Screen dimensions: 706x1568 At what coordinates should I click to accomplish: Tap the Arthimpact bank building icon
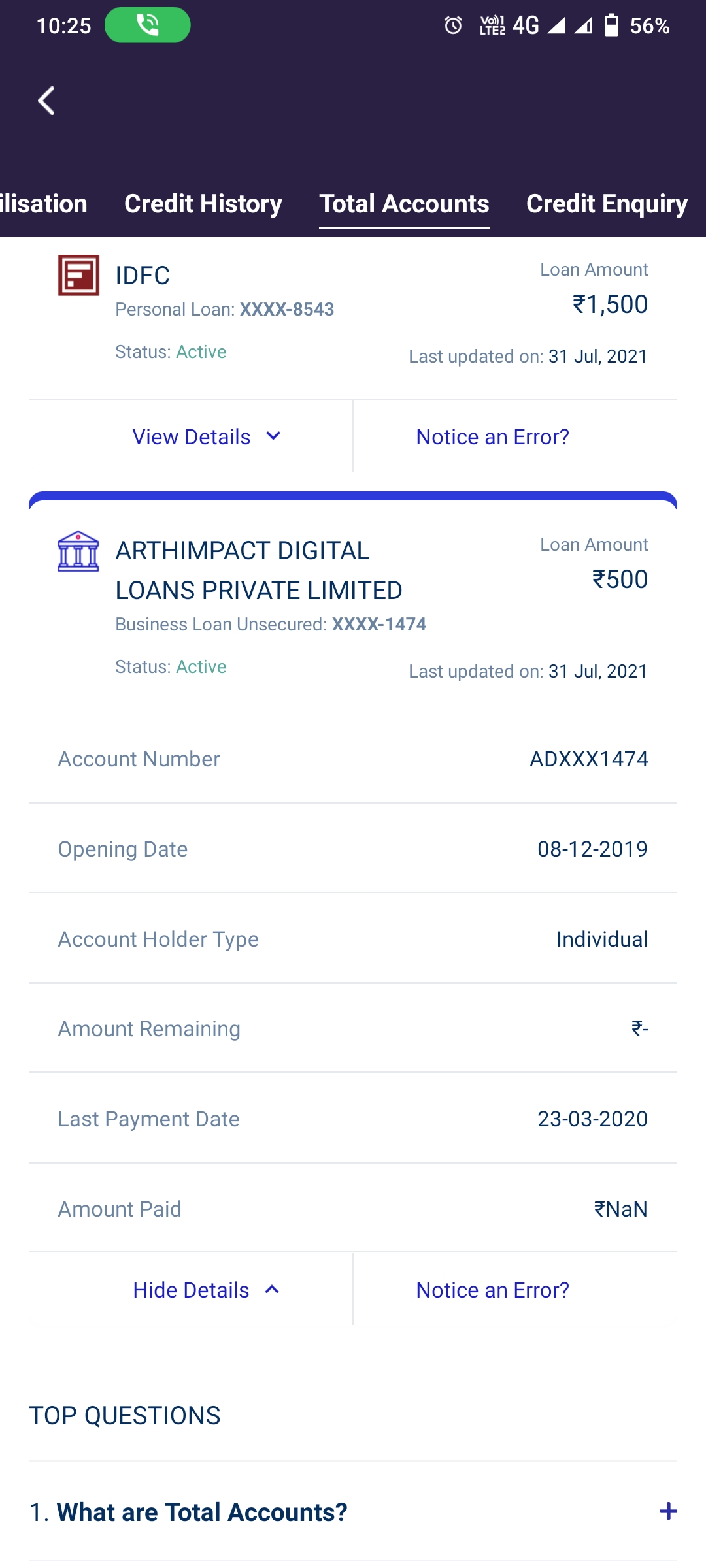(78, 551)
